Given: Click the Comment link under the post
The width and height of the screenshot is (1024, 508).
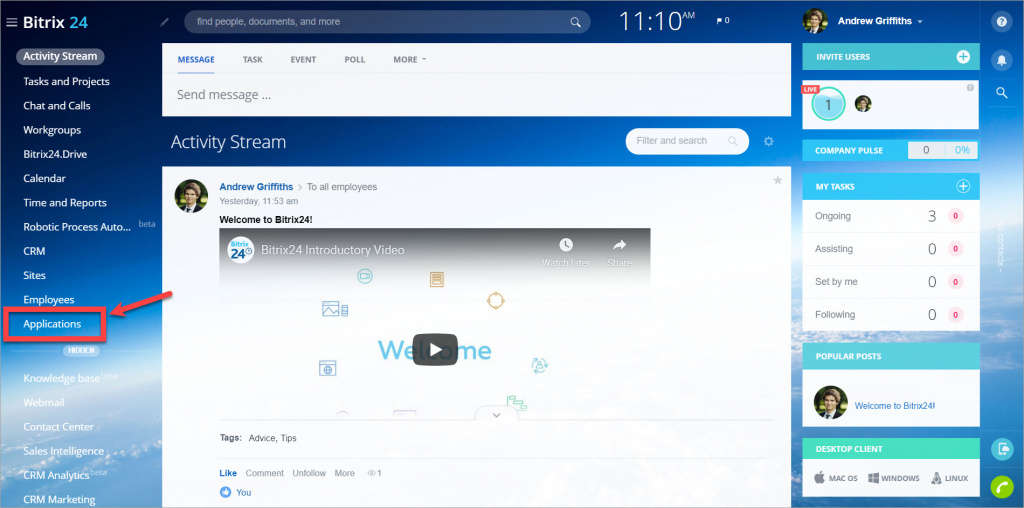Looking at the screenshot, I should click(264, 473).
